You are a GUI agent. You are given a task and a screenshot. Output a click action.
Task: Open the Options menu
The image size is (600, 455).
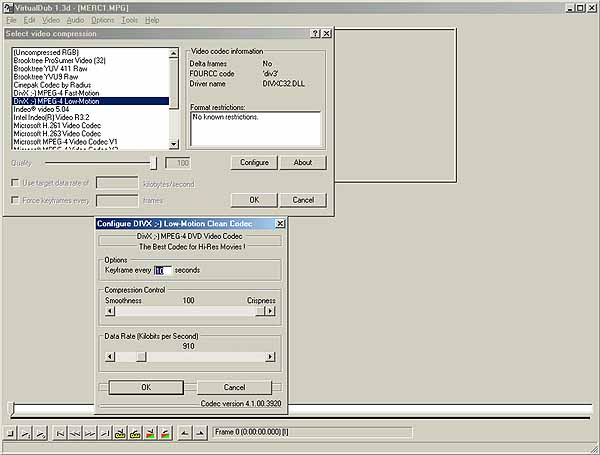coord(103,20)
